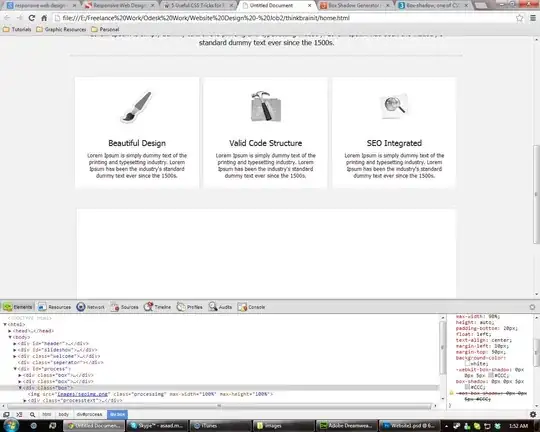This screenshot has height=432, width=540.
Task: Click the inspect element magnifier icon
Action: (32, 414)
